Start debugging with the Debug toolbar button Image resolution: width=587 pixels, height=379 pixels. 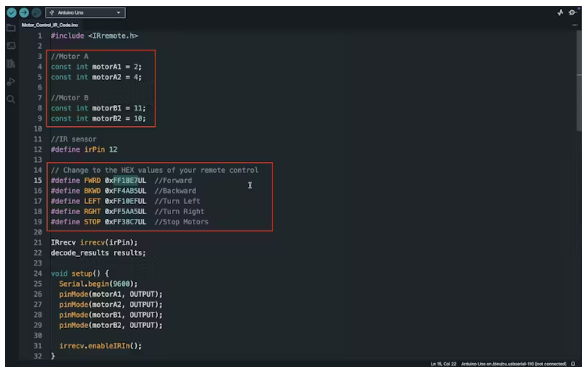36,13
